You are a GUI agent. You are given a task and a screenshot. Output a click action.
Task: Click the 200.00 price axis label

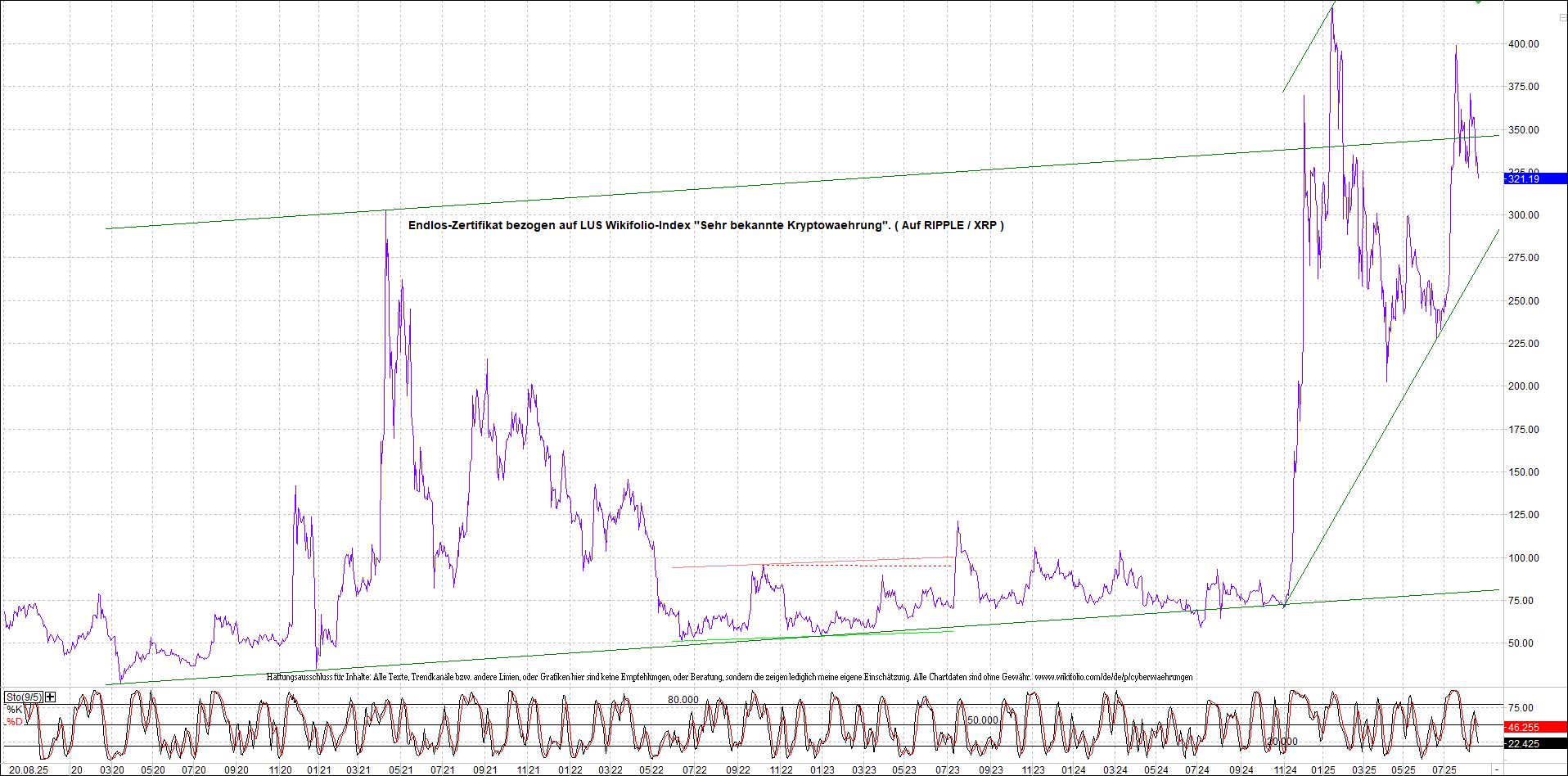click(x=1523, y=386)
